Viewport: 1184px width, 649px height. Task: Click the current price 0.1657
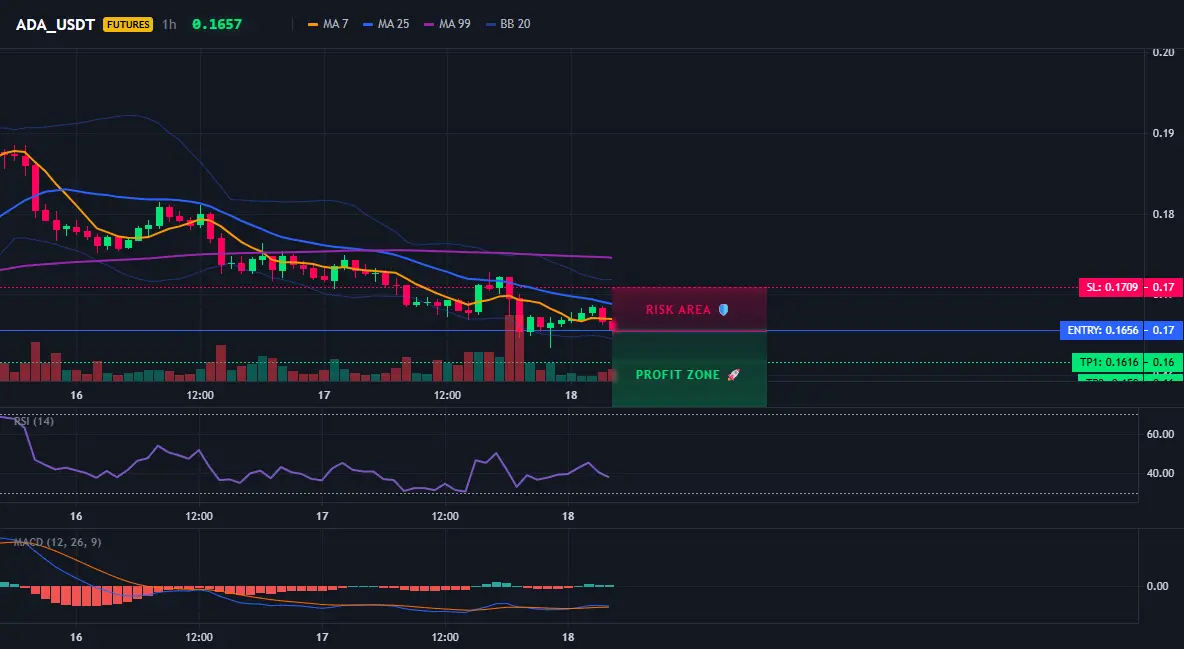pos(217,24)
